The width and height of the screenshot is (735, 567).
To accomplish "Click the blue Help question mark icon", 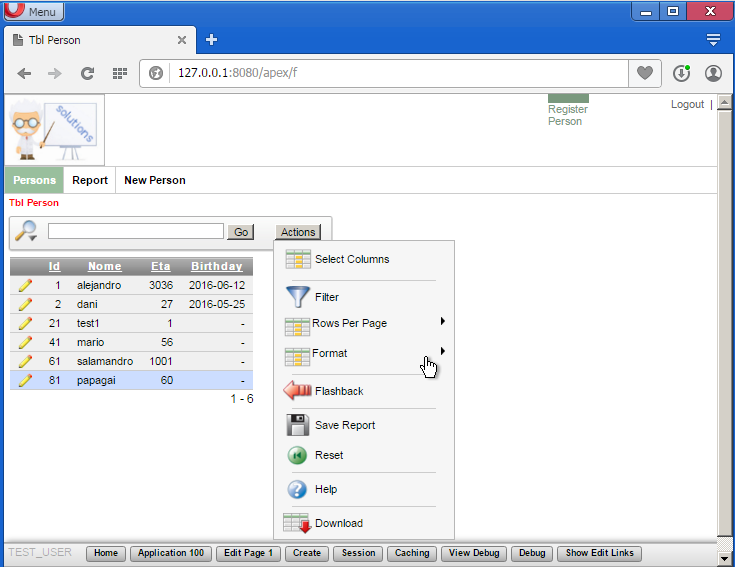I will click(x=297, y=489).
